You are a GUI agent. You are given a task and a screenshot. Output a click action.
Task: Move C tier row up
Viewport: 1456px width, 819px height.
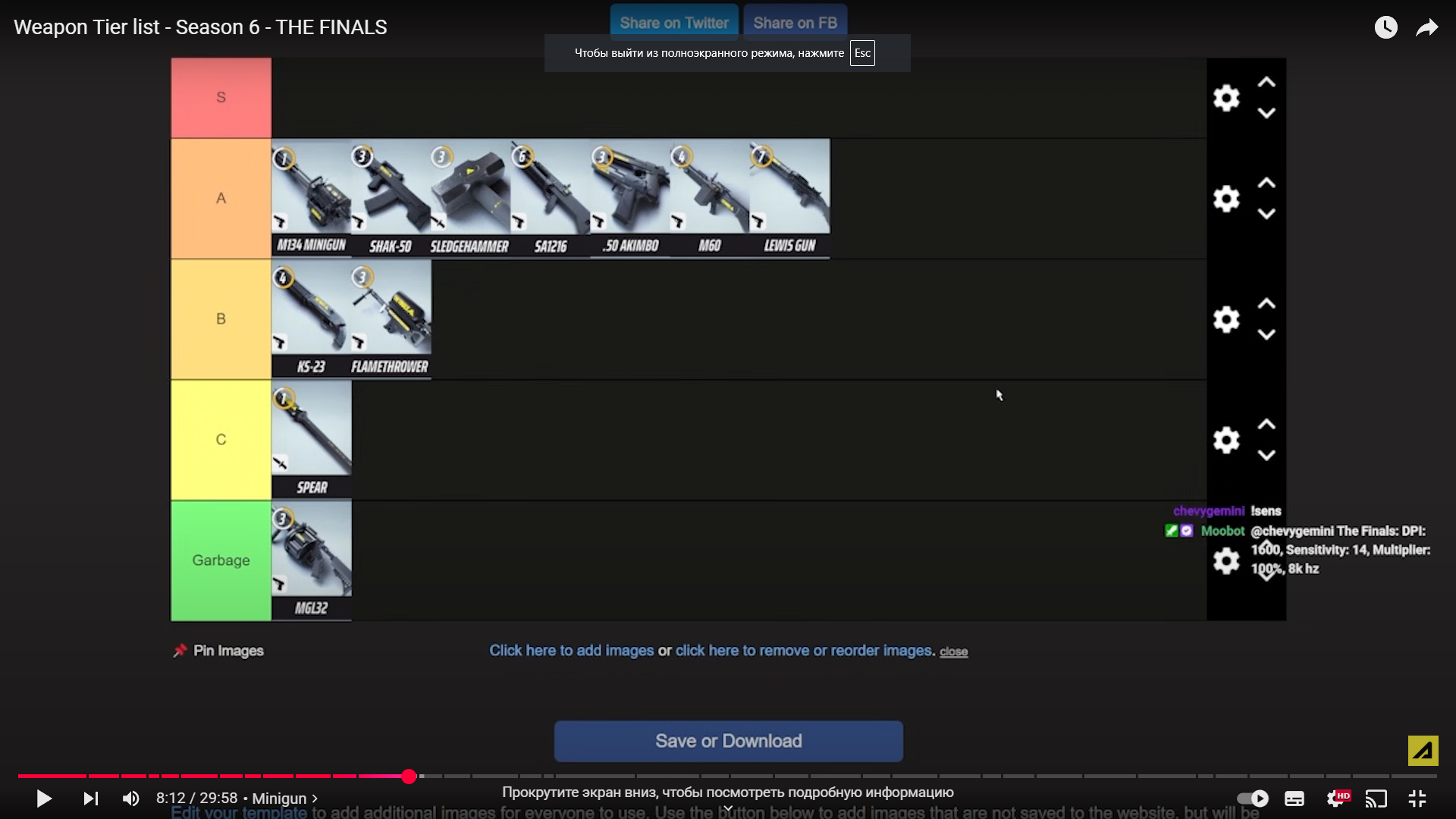coord(1266,425)
